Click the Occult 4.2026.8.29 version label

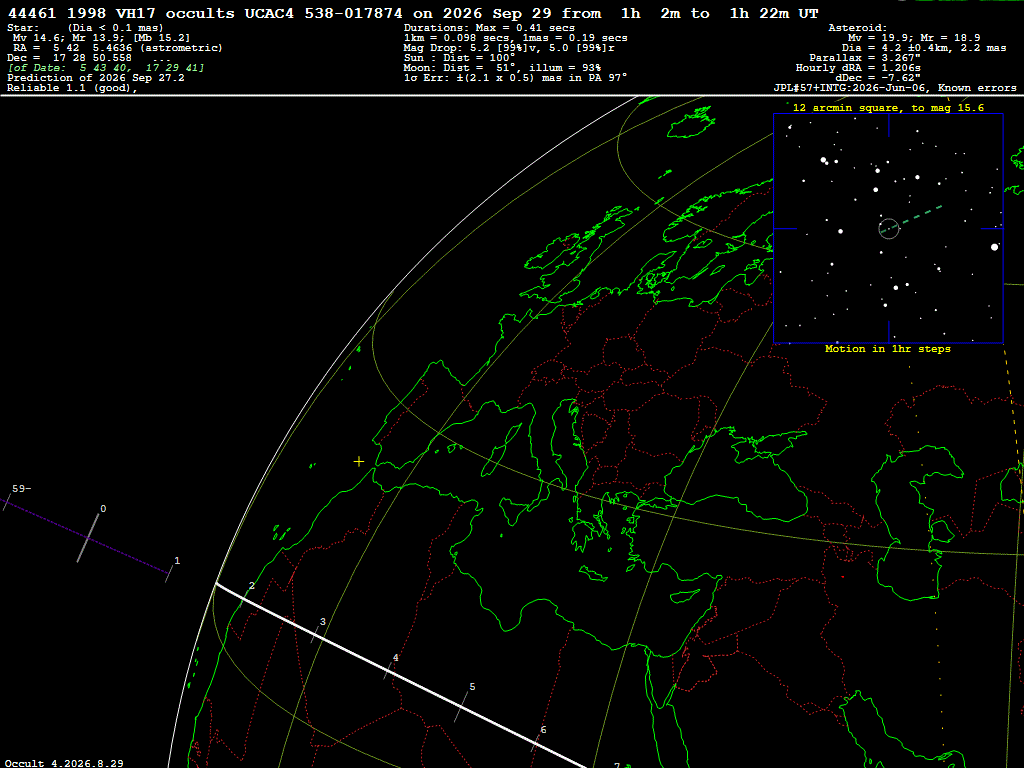64,763
